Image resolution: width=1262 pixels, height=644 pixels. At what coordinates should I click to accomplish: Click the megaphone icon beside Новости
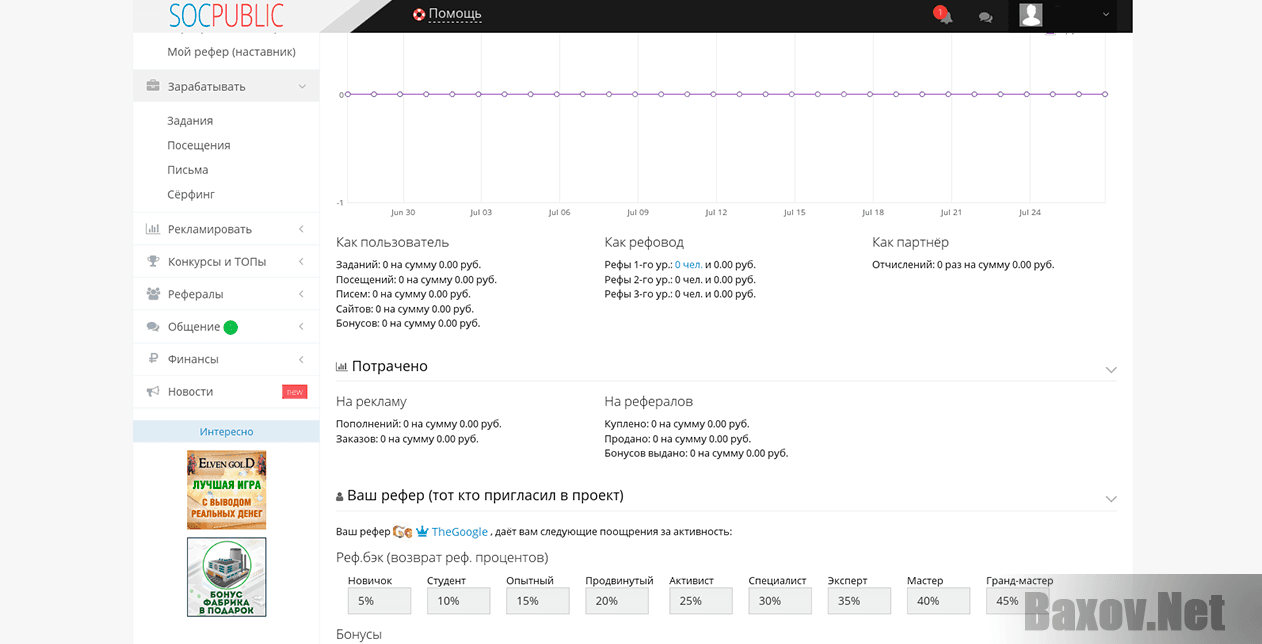pos(153,392)
